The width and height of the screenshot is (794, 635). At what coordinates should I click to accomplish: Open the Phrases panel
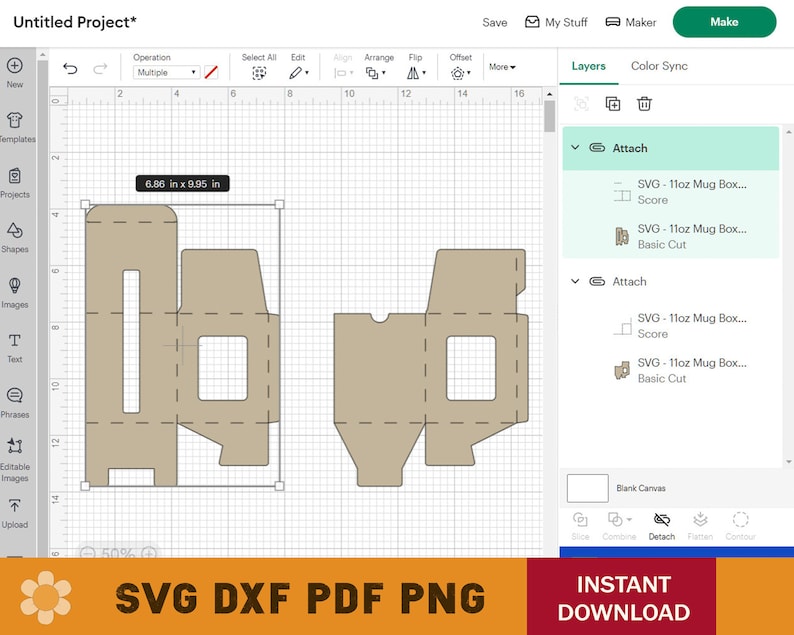tap(15, 403)
